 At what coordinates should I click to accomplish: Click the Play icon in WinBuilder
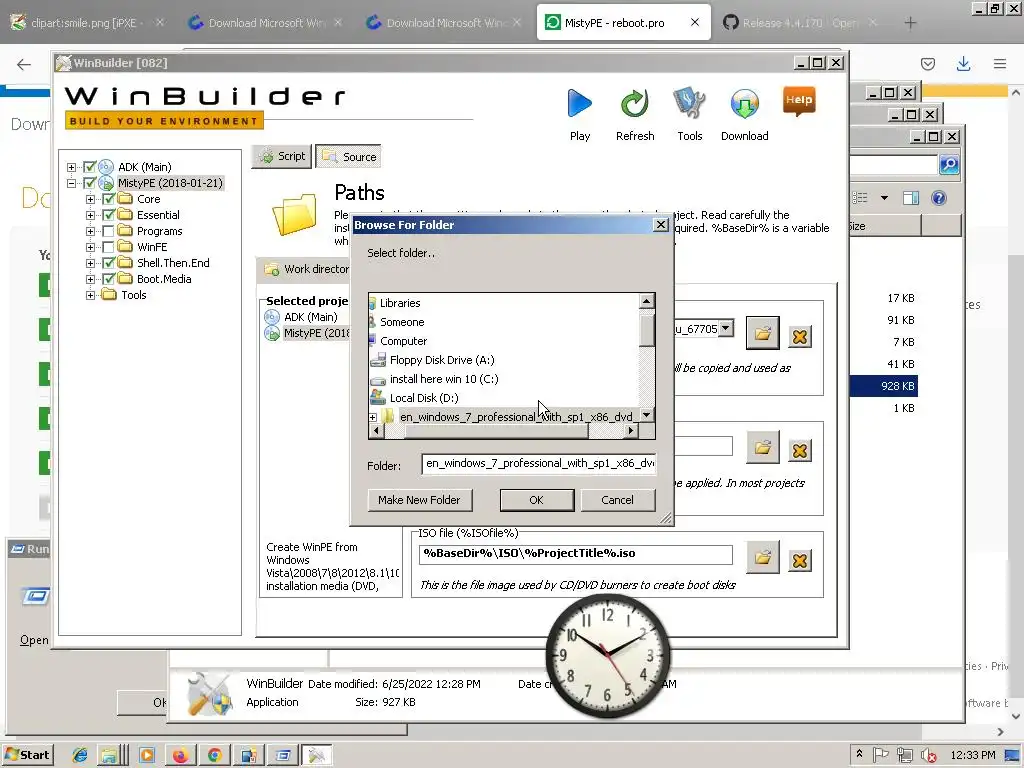579,104
